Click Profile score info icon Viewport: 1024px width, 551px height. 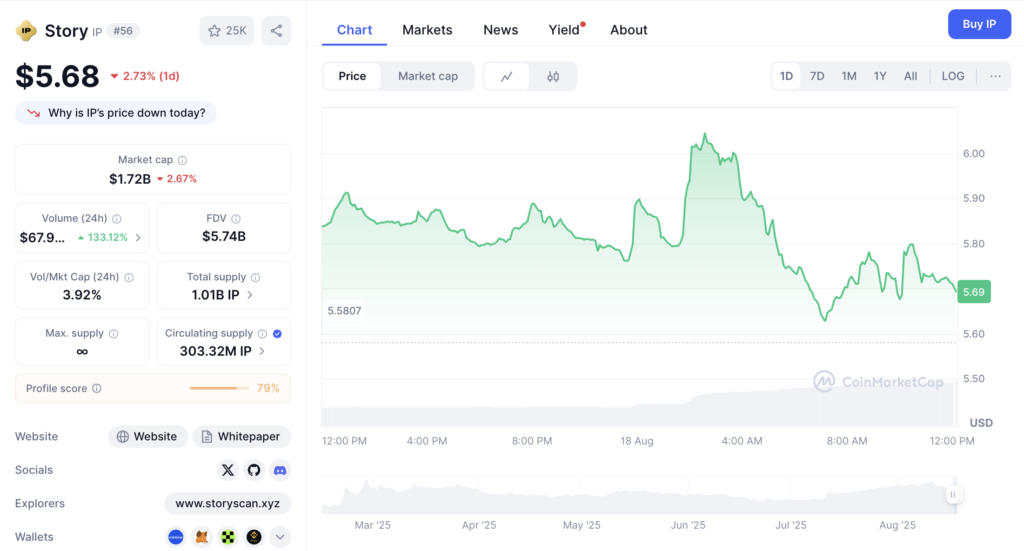pyautogui.click(x=97, y=388)
